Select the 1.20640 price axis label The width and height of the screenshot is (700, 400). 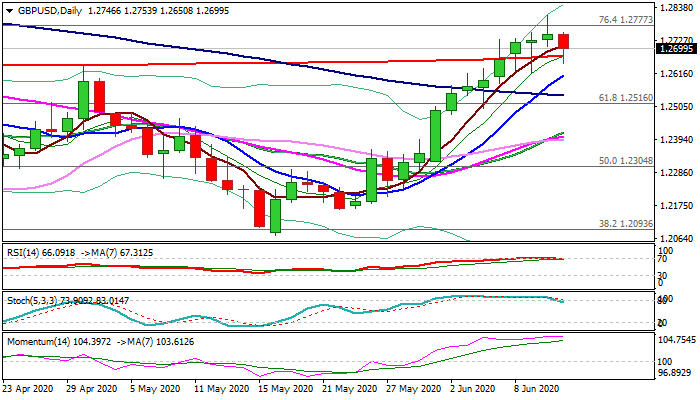(x=675, y=238)
